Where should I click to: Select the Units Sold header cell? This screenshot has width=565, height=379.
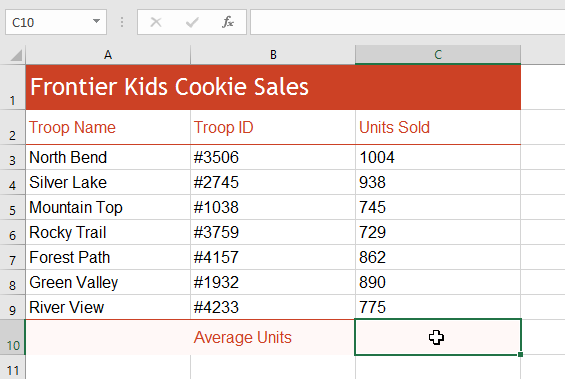coord(438,127)
